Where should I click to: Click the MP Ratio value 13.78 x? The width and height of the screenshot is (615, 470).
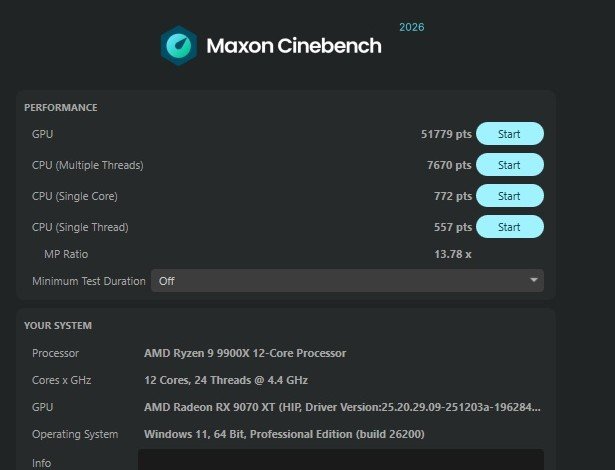[x=453, y=254]
